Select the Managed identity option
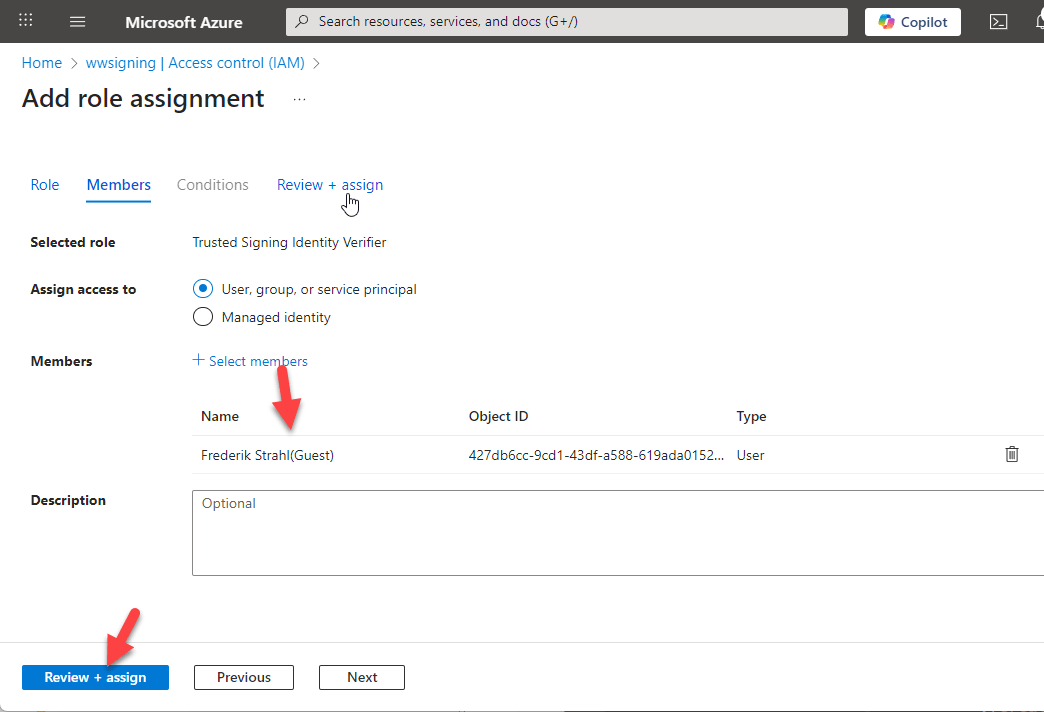Image resolution: width=1044 pixels, height=712 pixels. 203,316
